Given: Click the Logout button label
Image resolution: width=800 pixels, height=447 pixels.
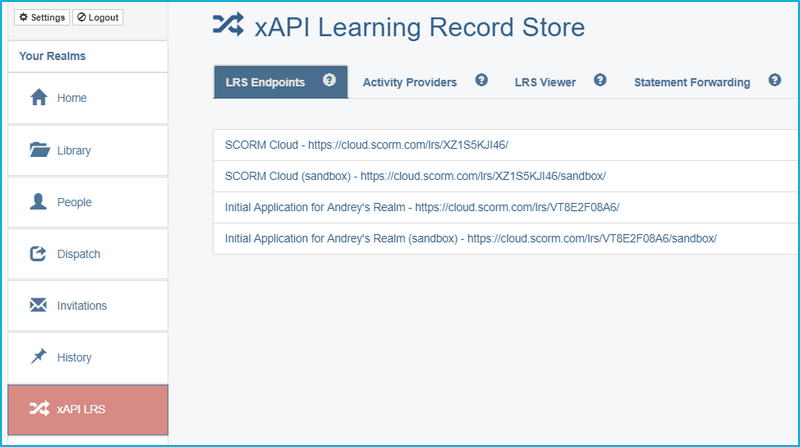Looking at the screenshot, I should (x=103, y=17).
